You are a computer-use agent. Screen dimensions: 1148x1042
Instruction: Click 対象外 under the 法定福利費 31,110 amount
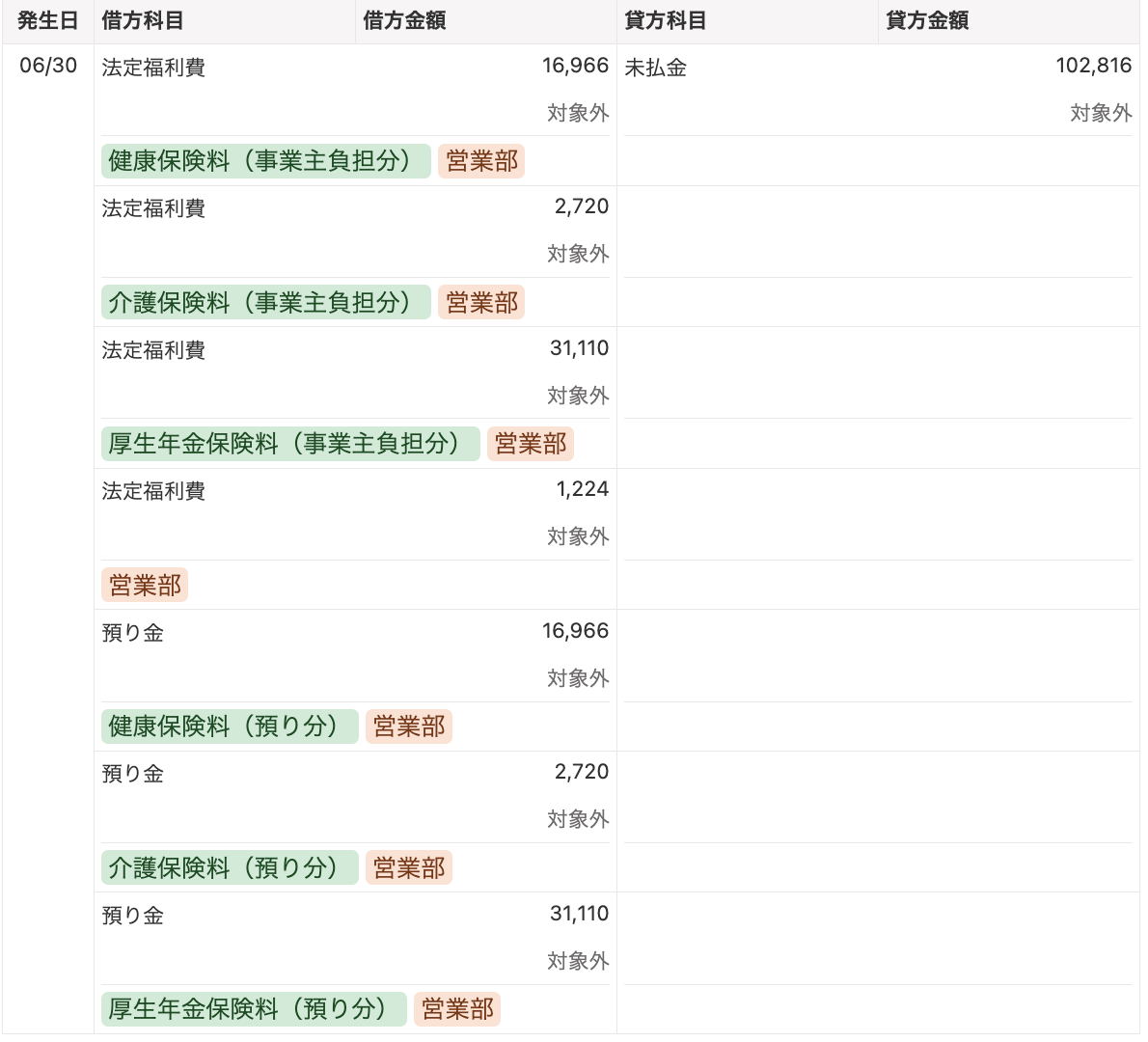pyautogui.click(x=579, y=396)
